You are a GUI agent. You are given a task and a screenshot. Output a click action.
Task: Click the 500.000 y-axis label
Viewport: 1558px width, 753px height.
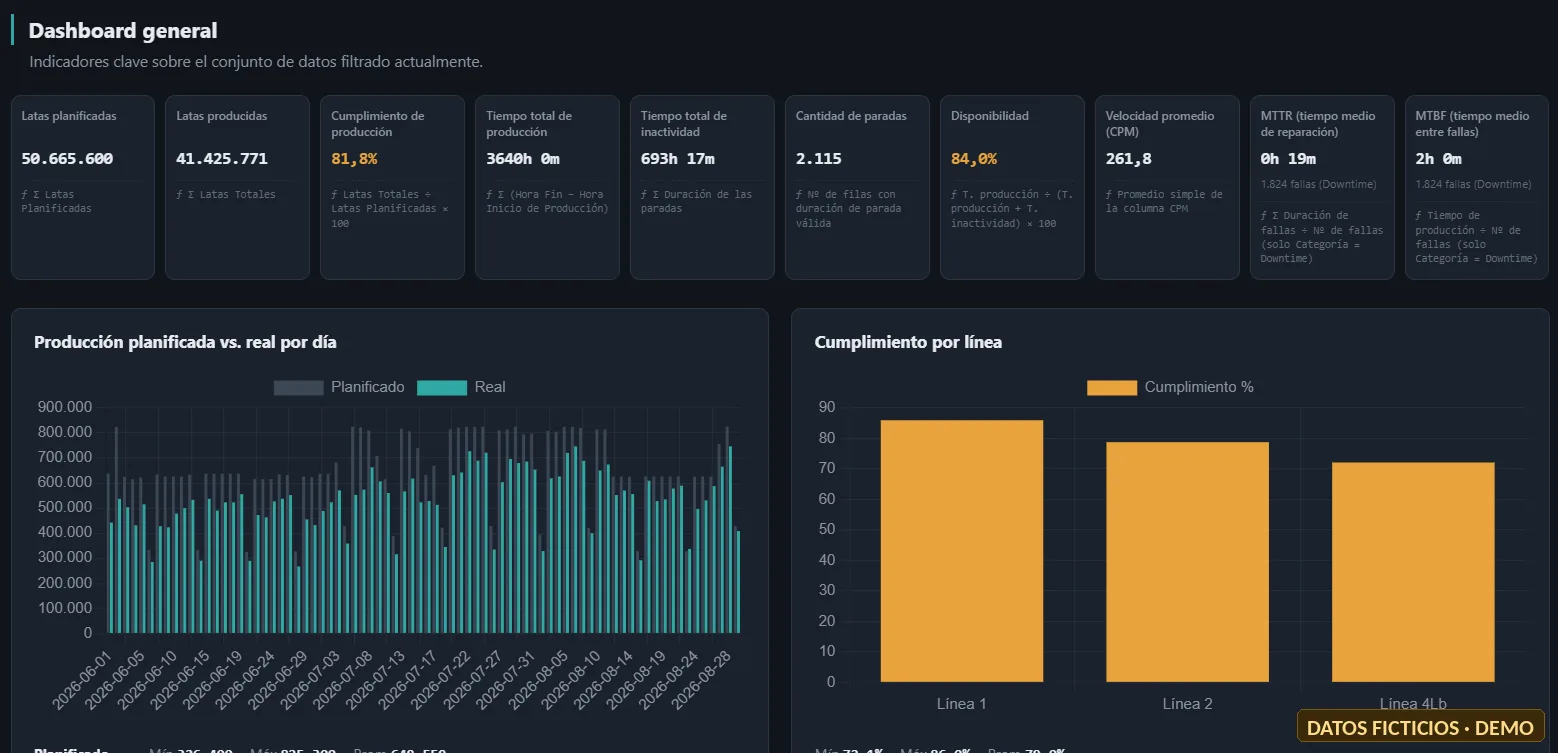click(x=64, y=507)
